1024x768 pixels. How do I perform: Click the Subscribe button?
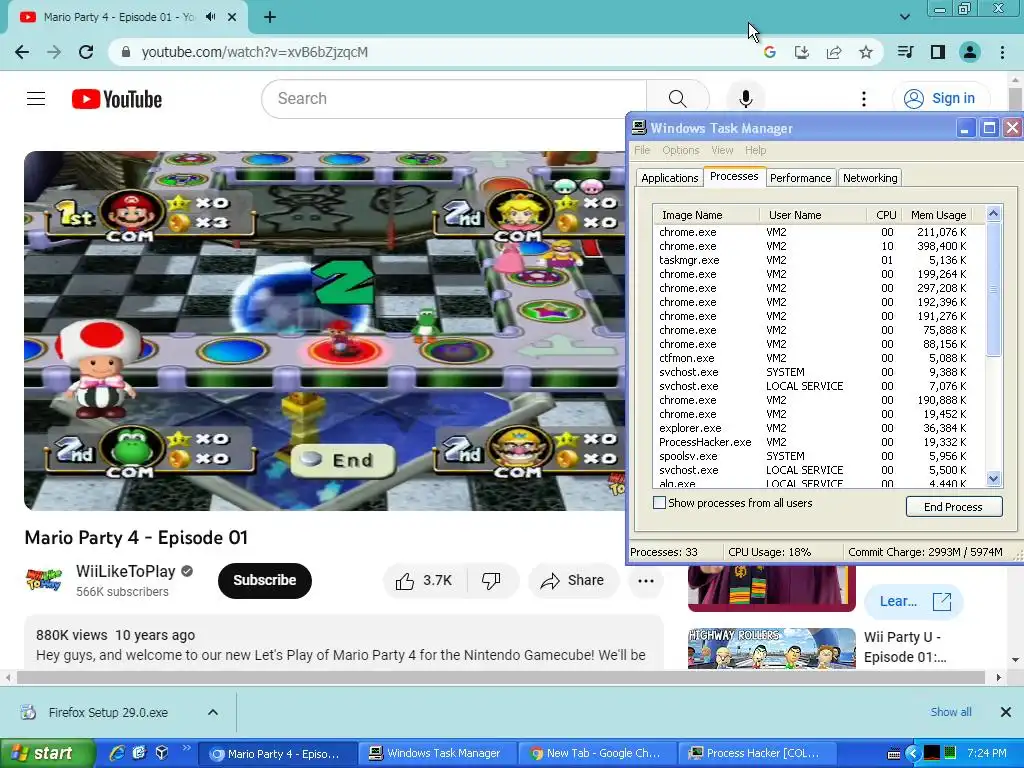click(x=264, y=581)
